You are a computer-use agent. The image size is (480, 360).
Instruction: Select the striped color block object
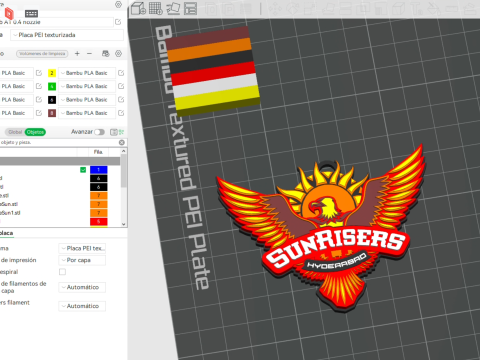coord(213,70)
